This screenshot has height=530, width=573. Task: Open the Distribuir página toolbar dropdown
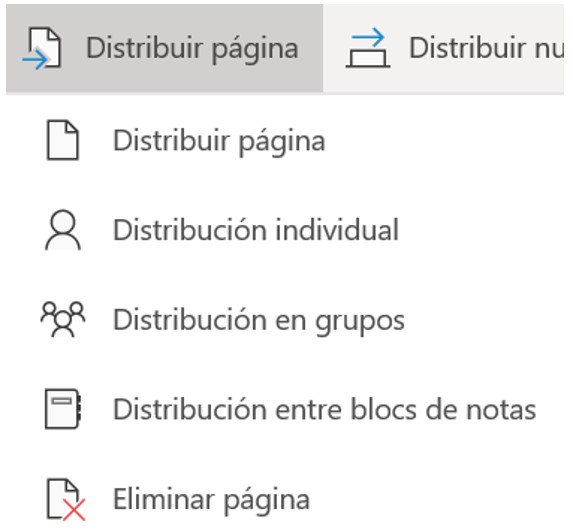coord(164,48)
